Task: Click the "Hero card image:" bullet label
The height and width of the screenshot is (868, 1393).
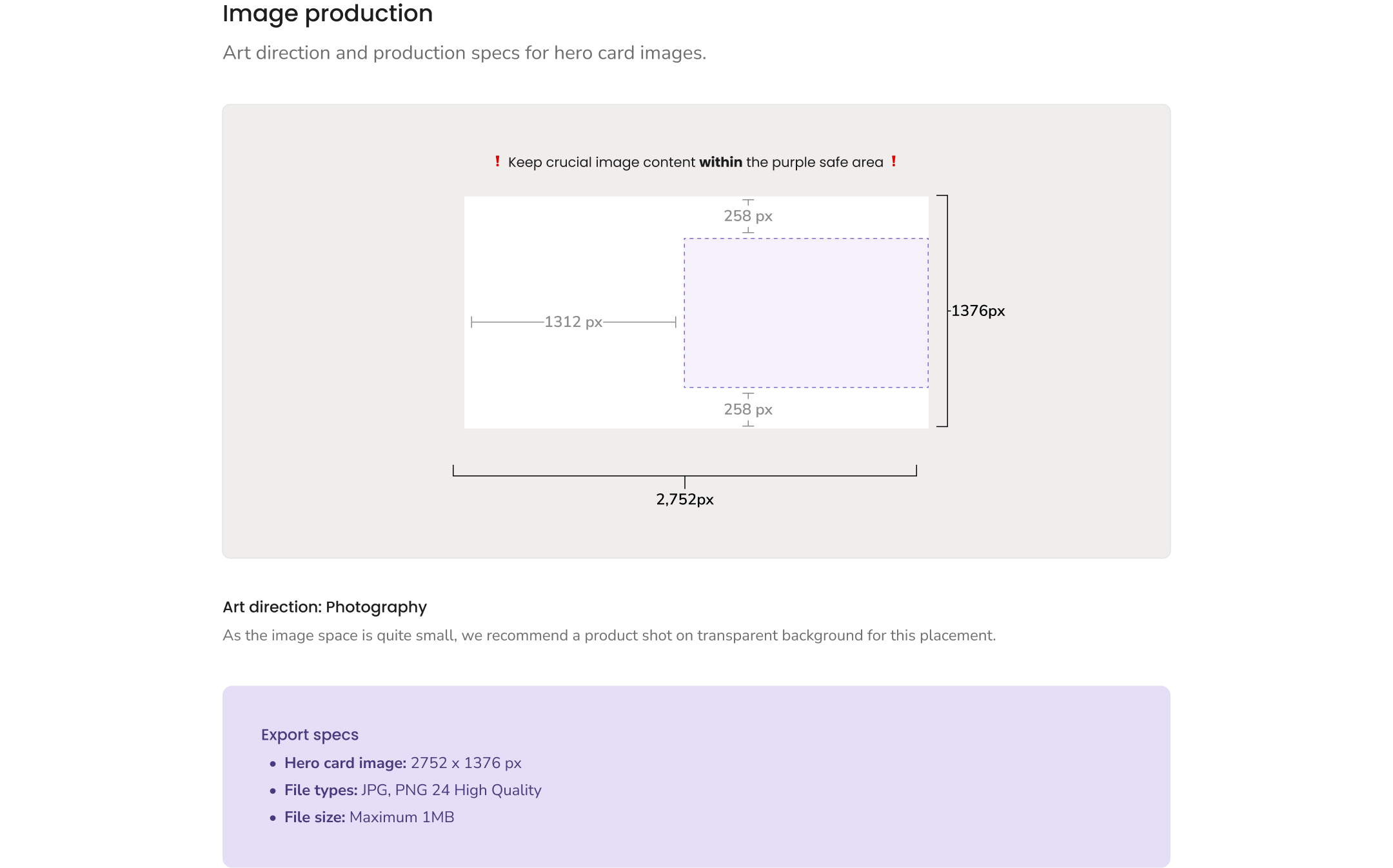Action: point(345,763)
